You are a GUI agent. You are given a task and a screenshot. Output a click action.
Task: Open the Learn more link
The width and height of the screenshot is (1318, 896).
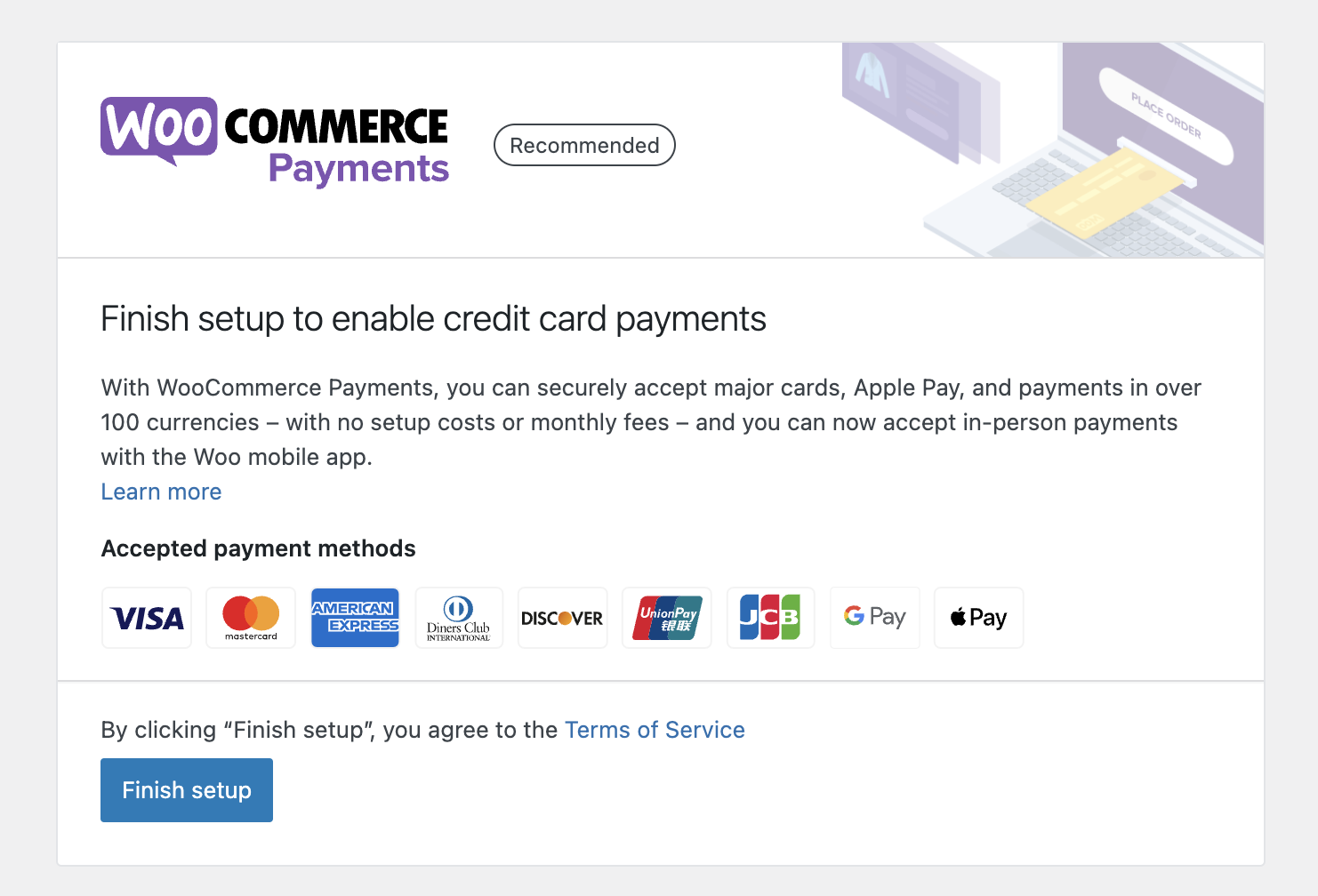(161, 492)
